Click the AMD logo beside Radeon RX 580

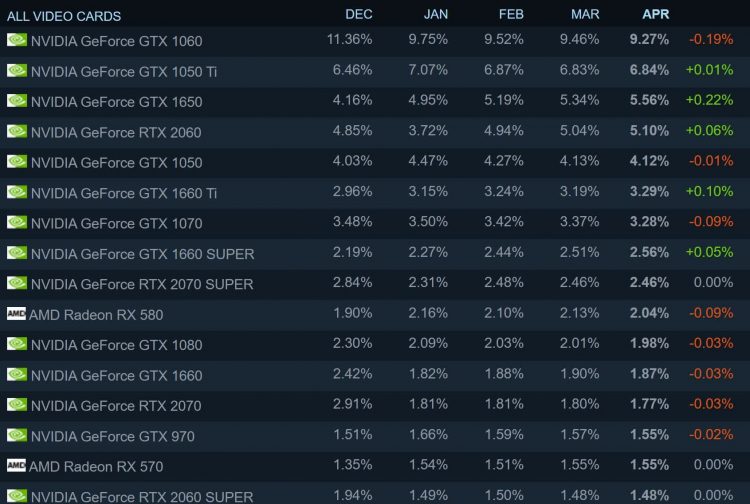[x=16, y=314]
